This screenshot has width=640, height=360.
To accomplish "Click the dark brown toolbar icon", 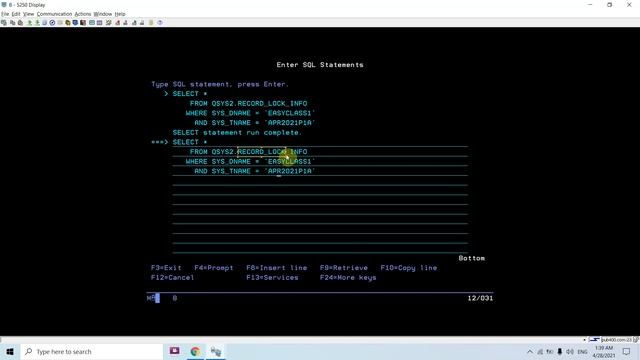I will 83,23.
